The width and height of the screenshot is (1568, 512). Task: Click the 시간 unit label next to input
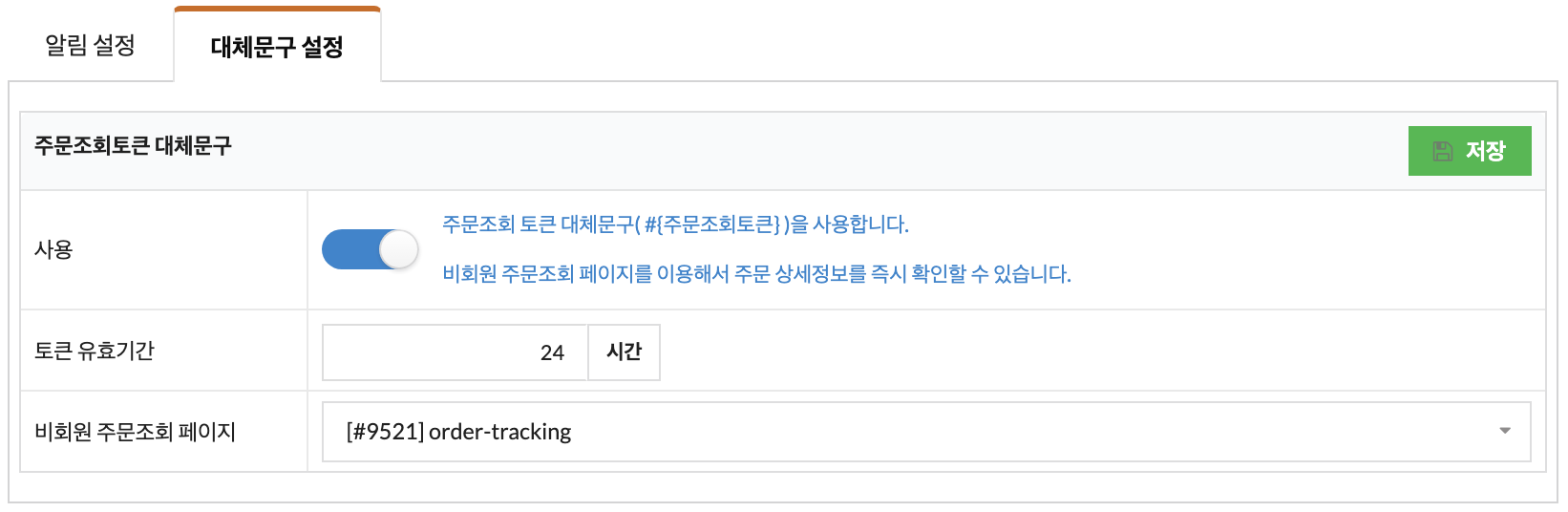[x=624, y=352]
